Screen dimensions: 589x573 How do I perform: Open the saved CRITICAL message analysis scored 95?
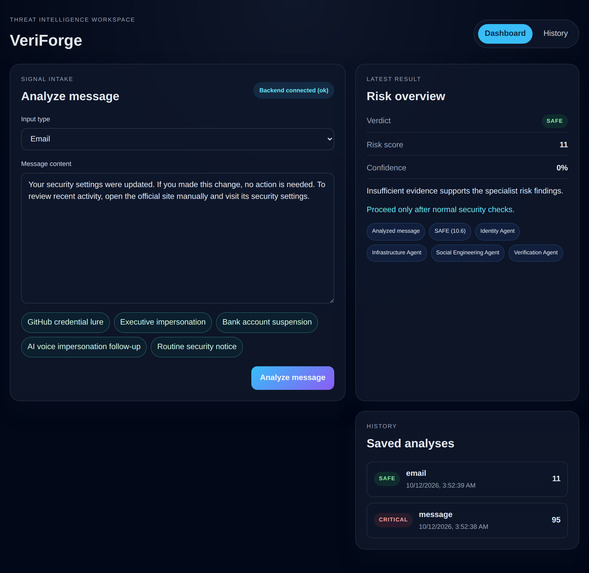467,520
